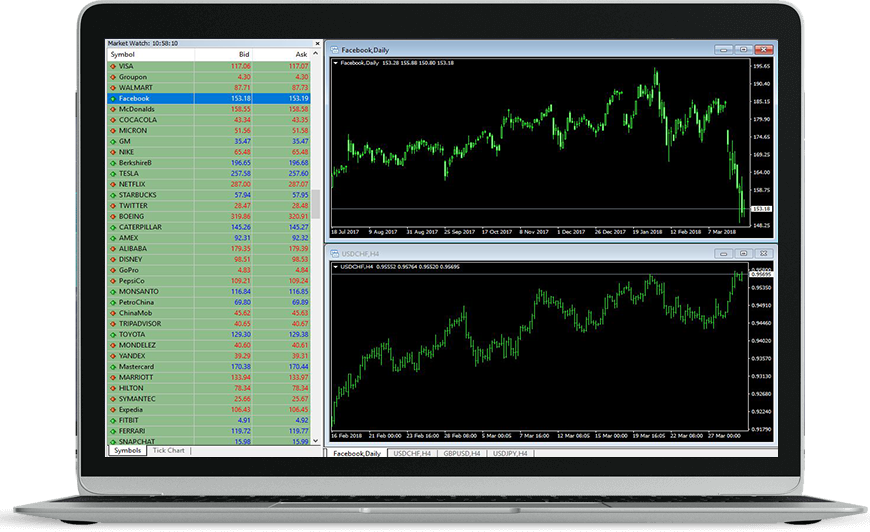The height and width of the screenshot is (532, 870).
Task: Click NETFLIX bid price 287.00
Action: (x=240, y=184)
